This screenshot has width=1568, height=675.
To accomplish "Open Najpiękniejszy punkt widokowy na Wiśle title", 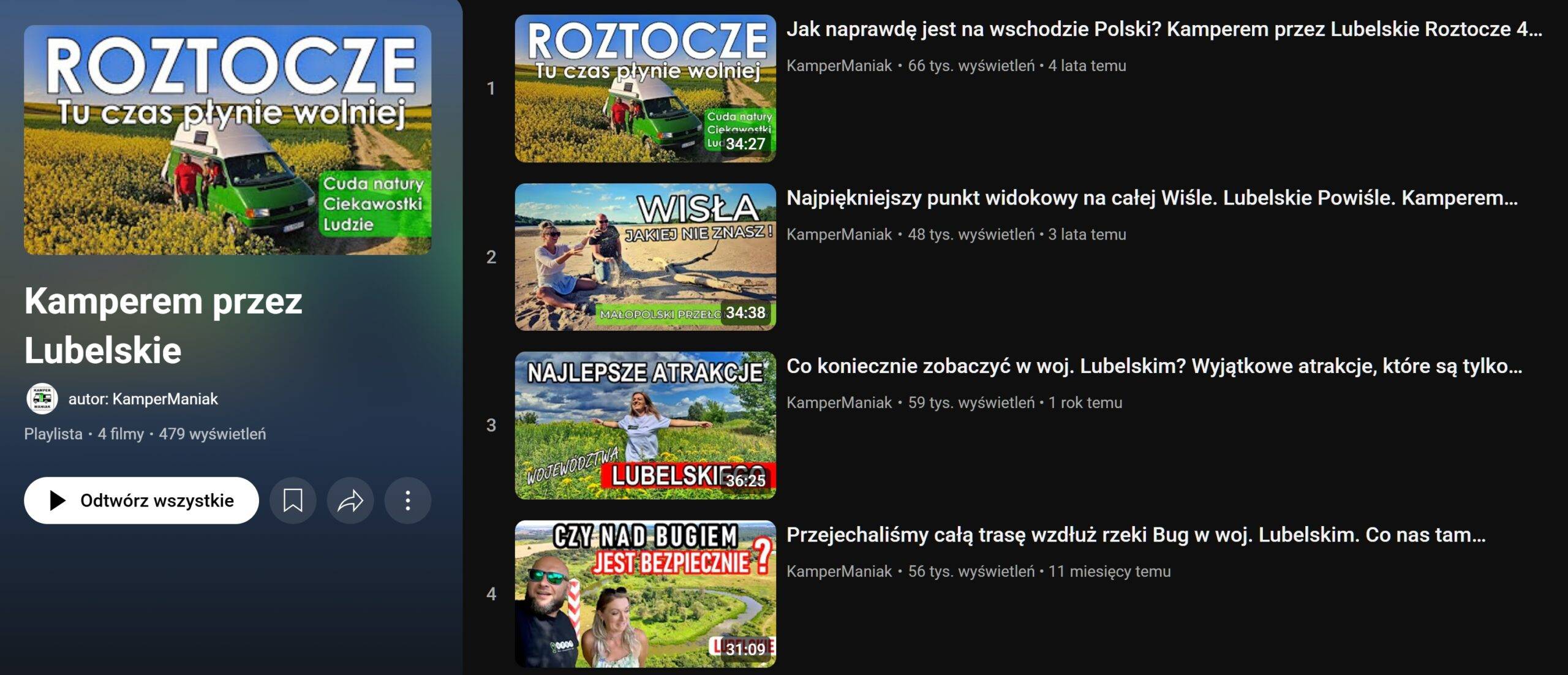I will point(1152,197).
